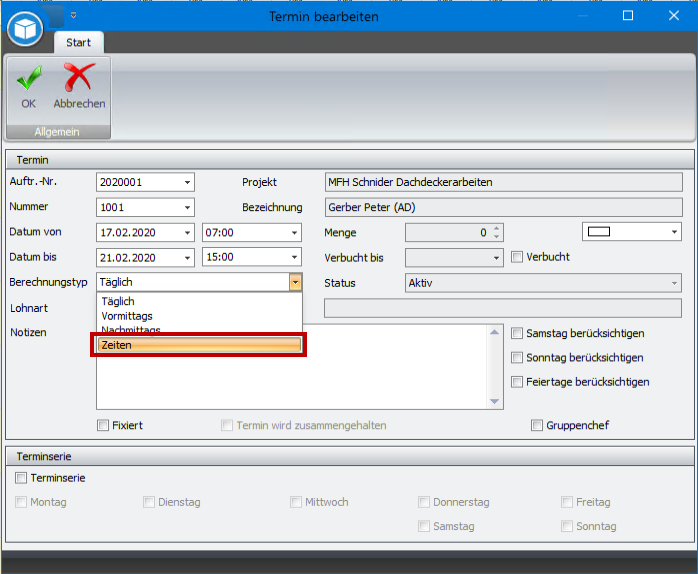698x574 pixels.
Task: Open the Verbucht bis date dropdown
Action: (496, 258)
